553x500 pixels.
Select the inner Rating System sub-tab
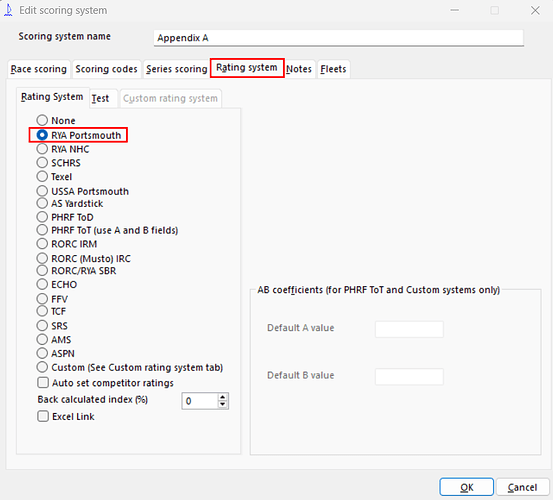52,97
